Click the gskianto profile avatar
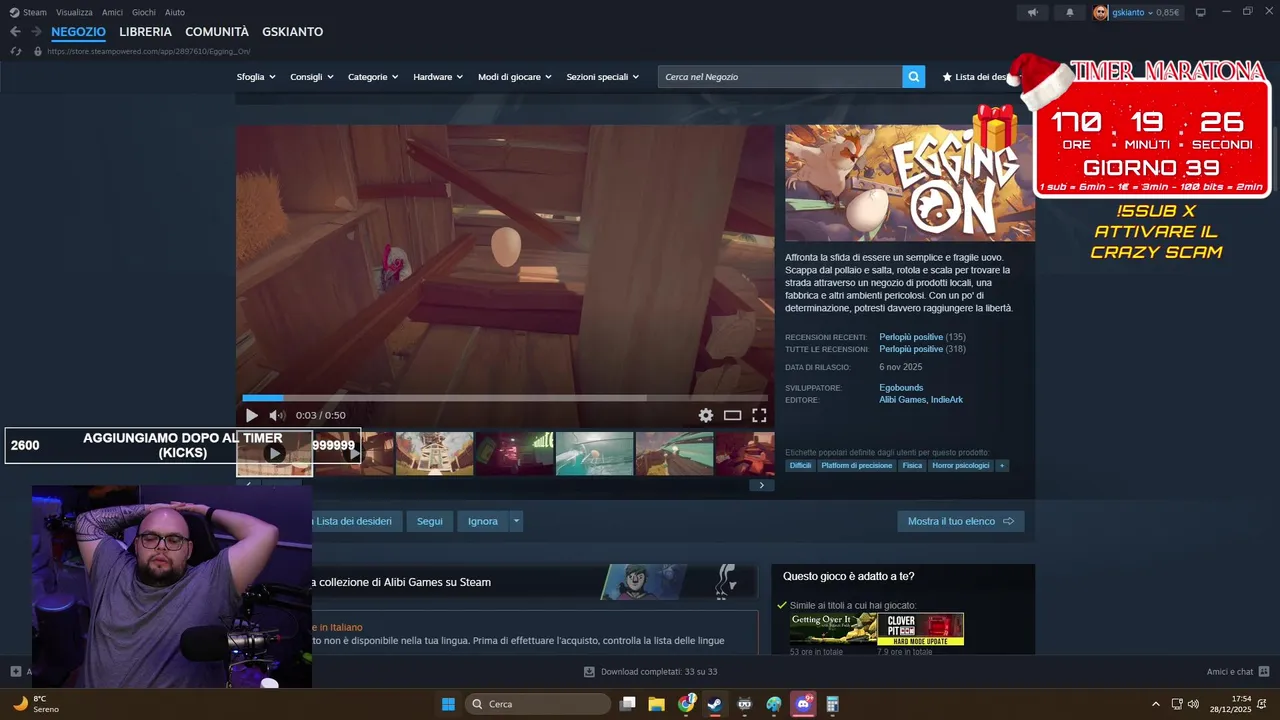 pos(1101,12)
